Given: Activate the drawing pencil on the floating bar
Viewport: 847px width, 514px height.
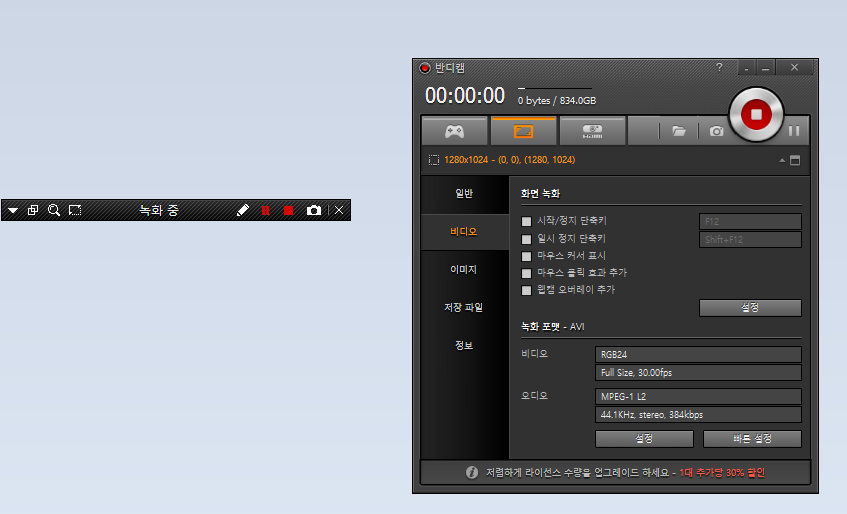Looking at the screenshot, I should point(243,210).
